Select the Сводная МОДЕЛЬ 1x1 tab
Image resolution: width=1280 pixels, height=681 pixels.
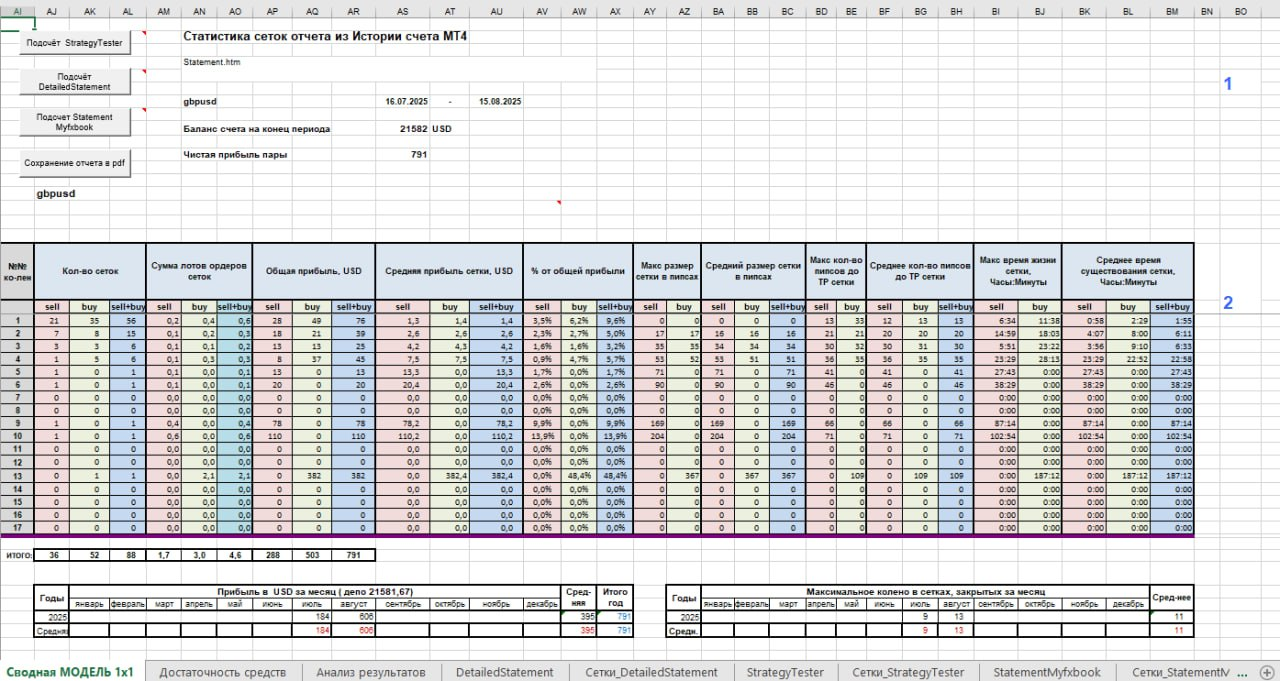click(x=70, y=672)
